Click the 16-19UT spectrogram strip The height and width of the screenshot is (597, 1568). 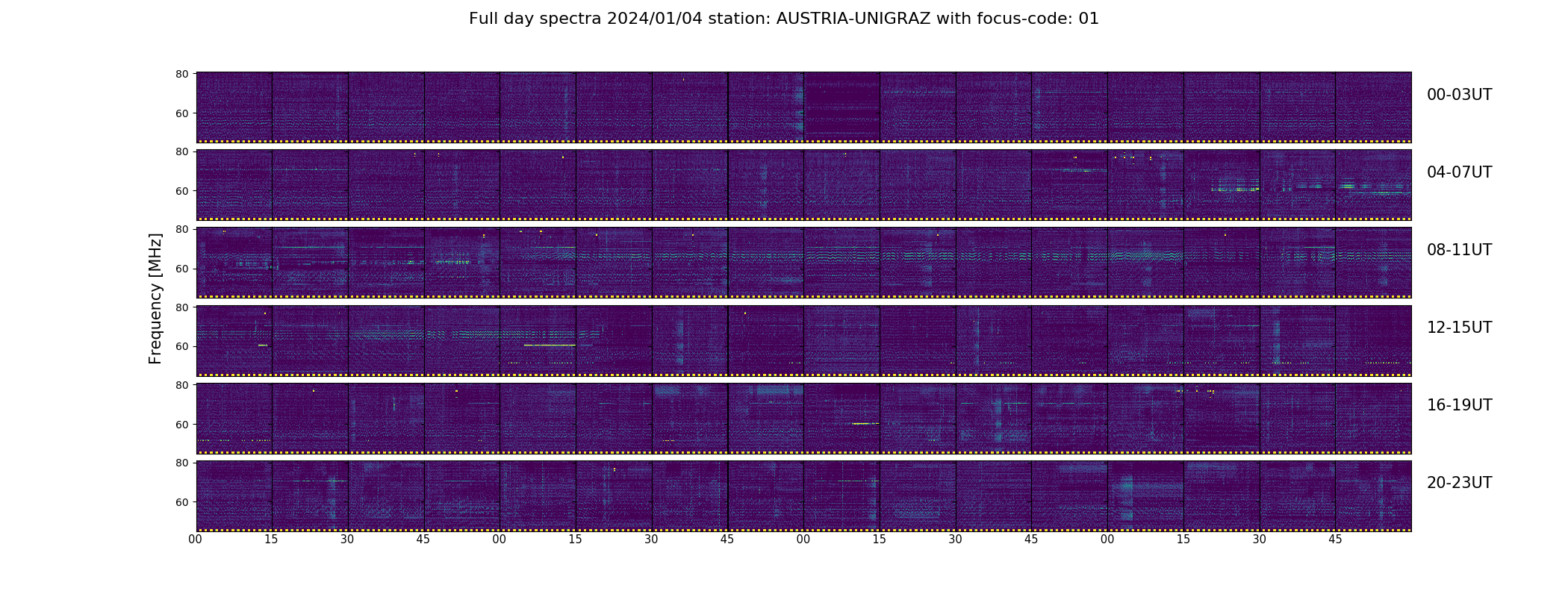[803, 418]
